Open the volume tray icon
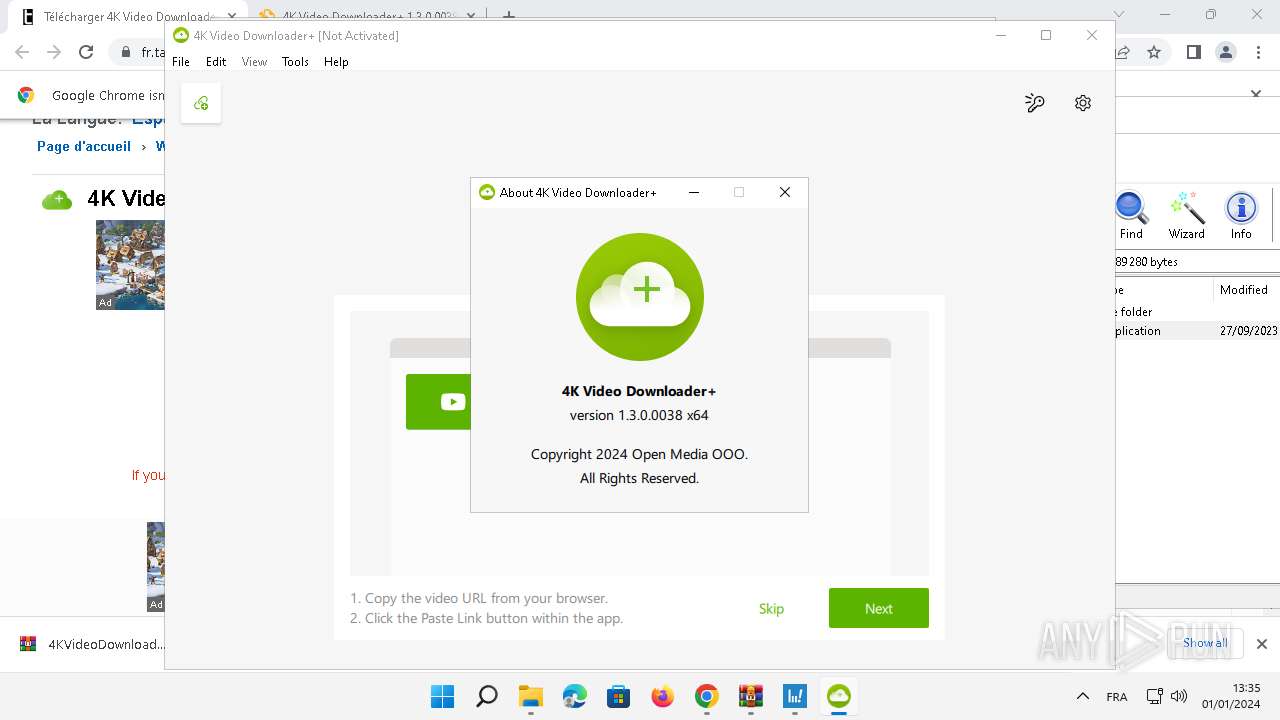This screenshot has height=720, width=1280. click(x=1179, y=696)
